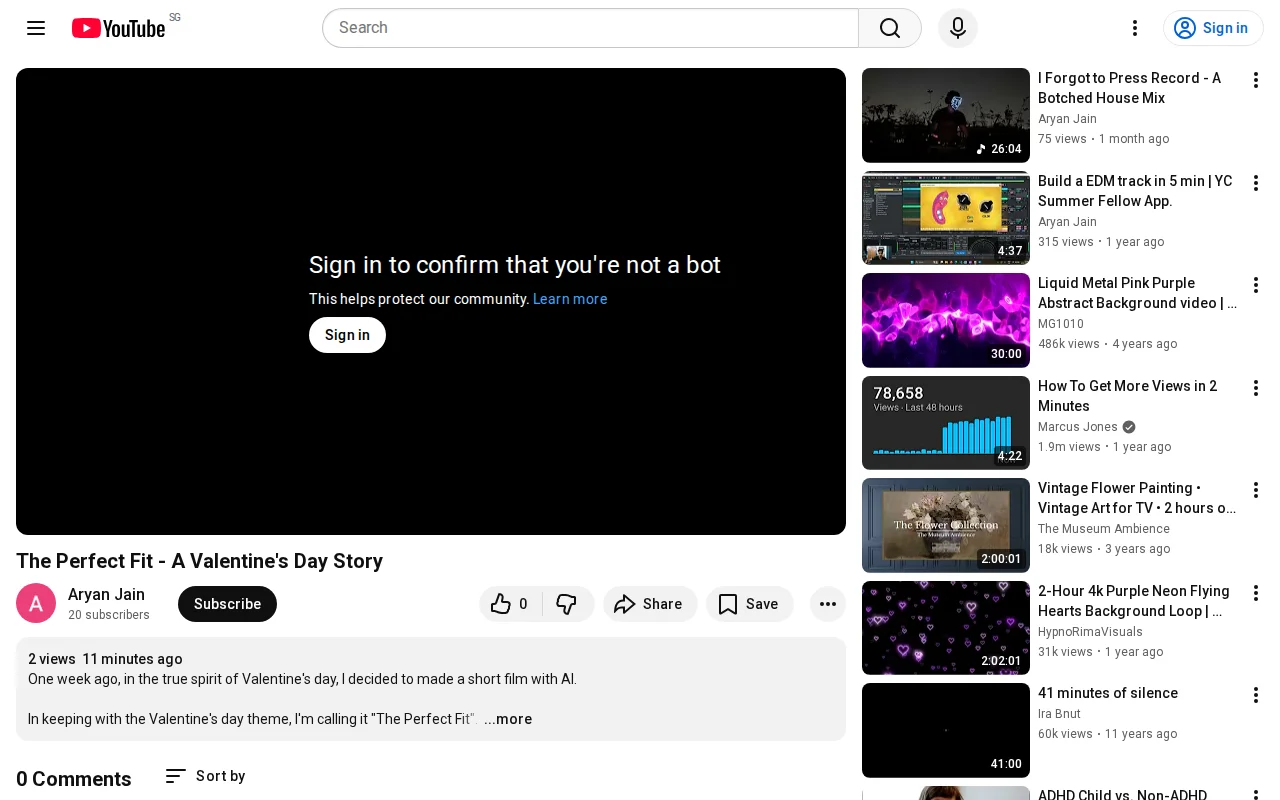Click '1.9m views • 1 year ago' text
The image size is (1280, 800).
1105,447
